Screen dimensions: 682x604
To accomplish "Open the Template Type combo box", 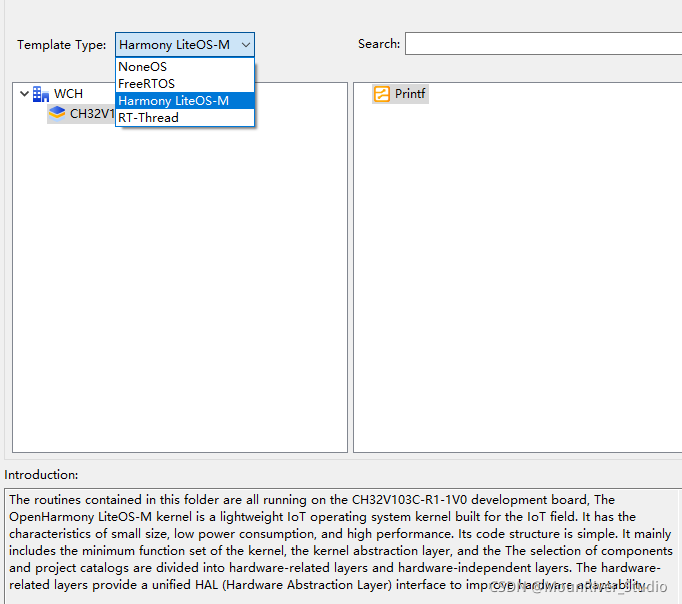I will (185, 44).
